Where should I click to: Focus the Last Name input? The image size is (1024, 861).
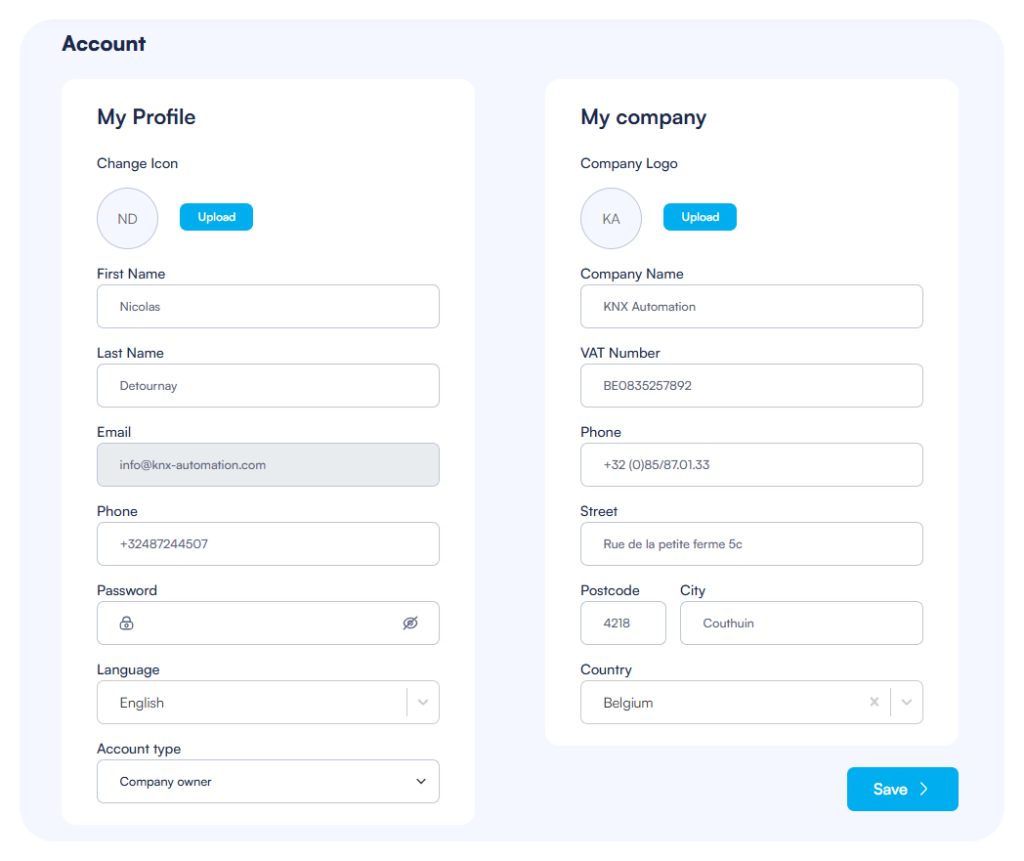pyautogui.click(x=268, y=385)
